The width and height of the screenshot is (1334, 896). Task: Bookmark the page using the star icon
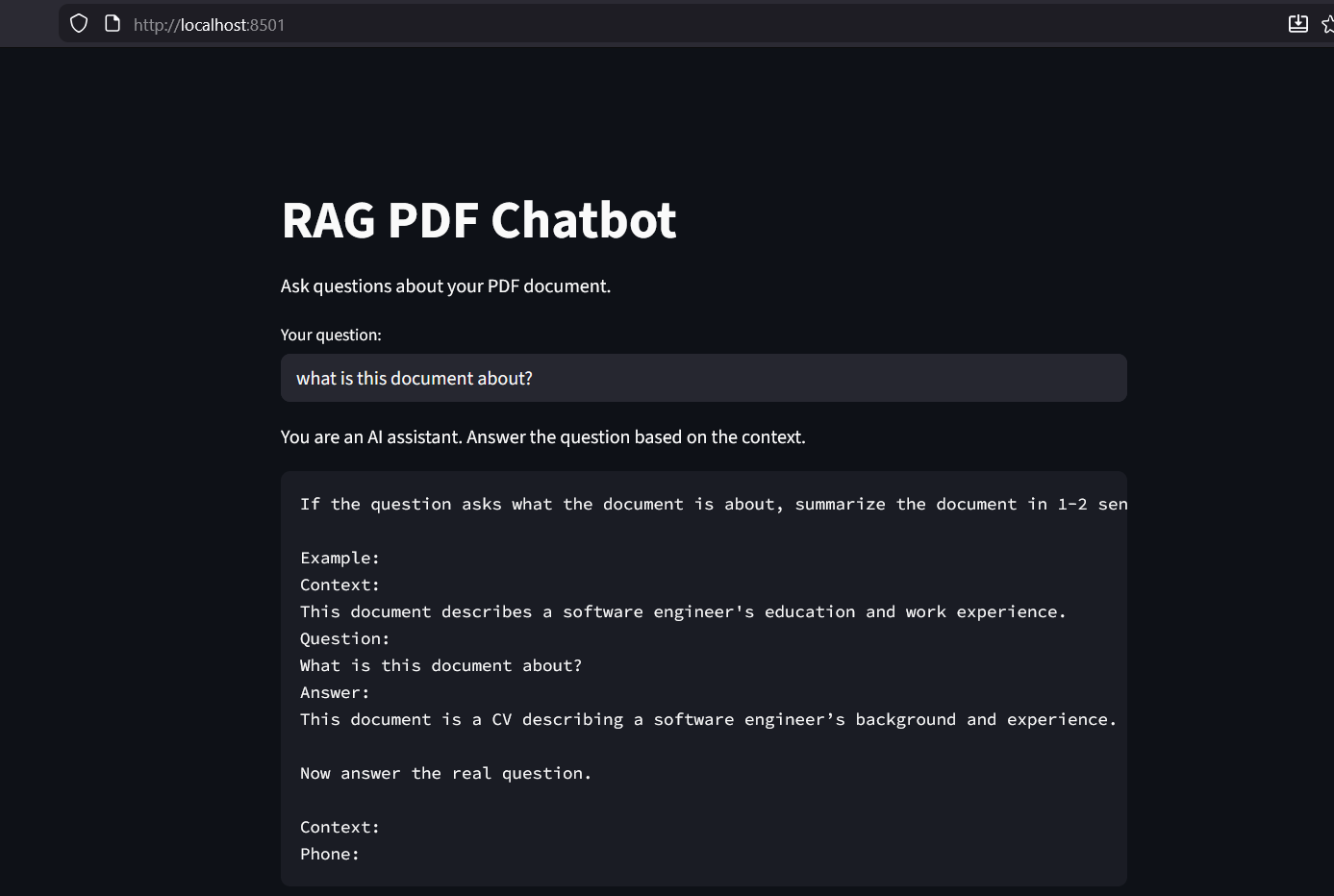1328,24
